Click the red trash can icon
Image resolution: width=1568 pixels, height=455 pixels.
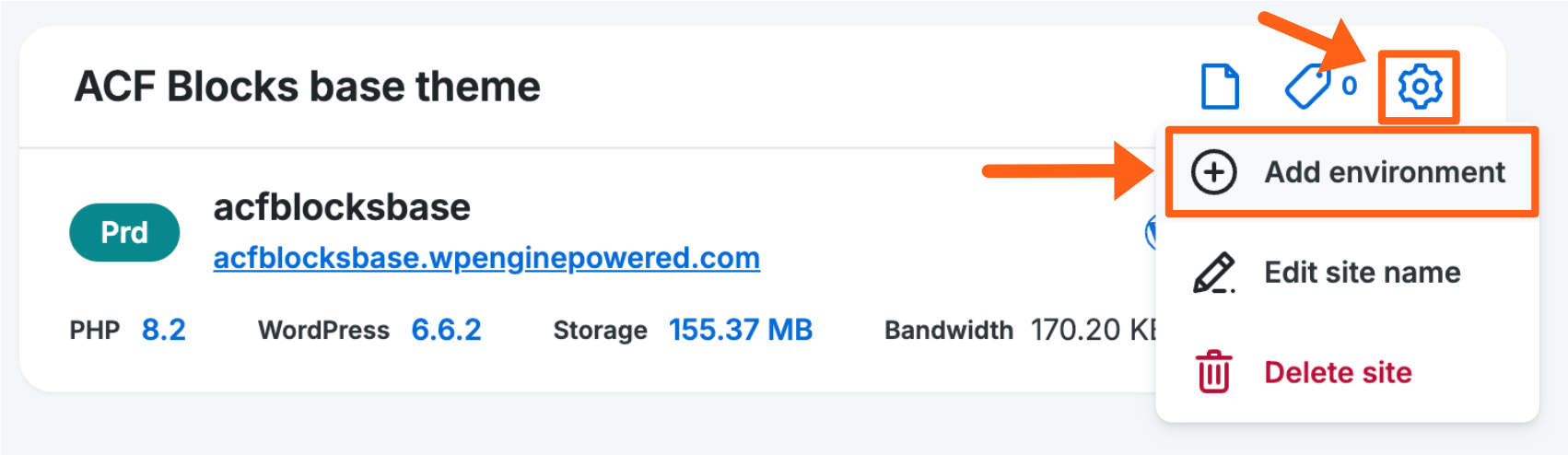pyautogui.click(x=1214, y=372)
